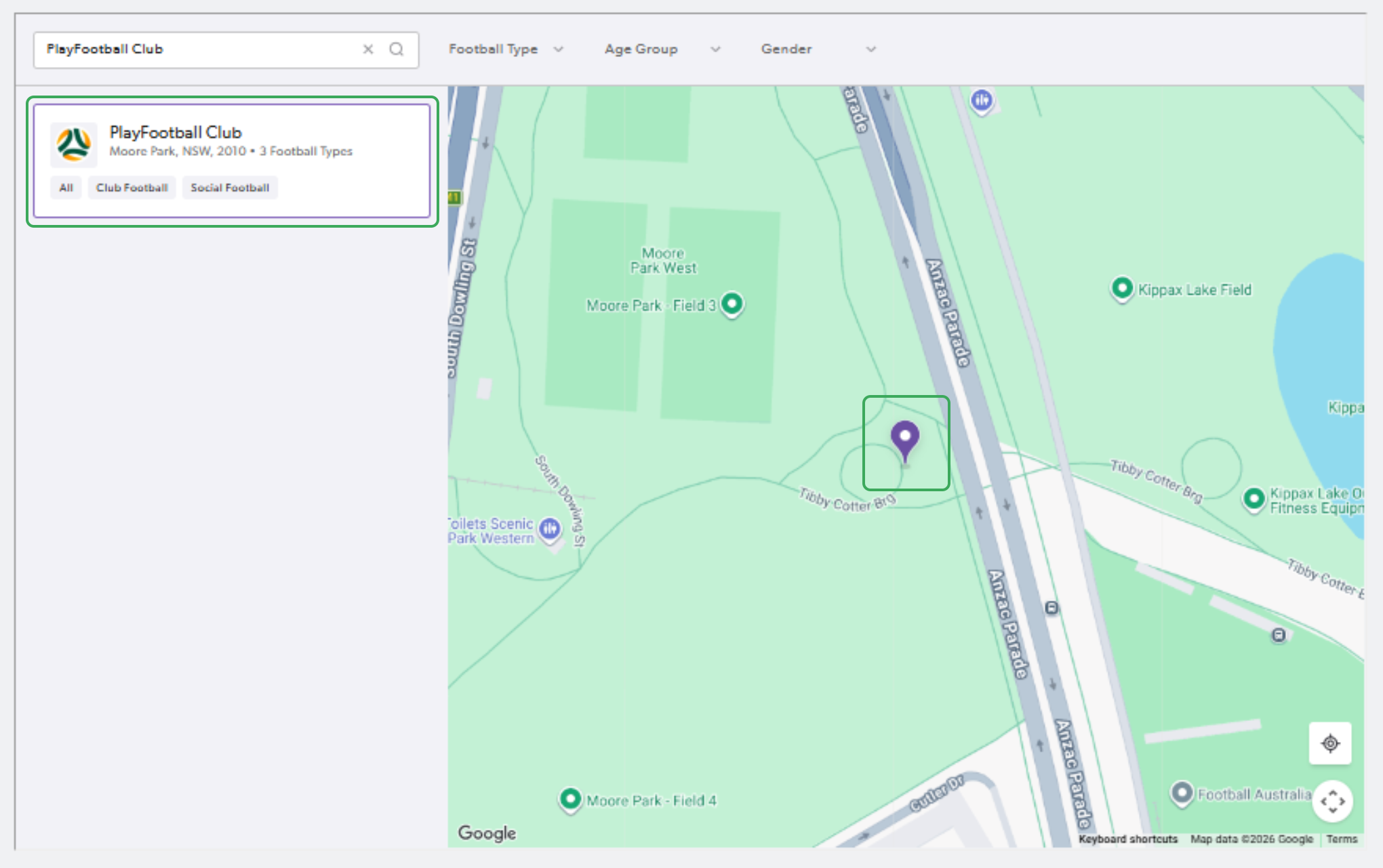The width and height of the screenshot is (1383, 868).
Task: Select the PlayFootball Club logo thumbnail
Action: point(74,144)
